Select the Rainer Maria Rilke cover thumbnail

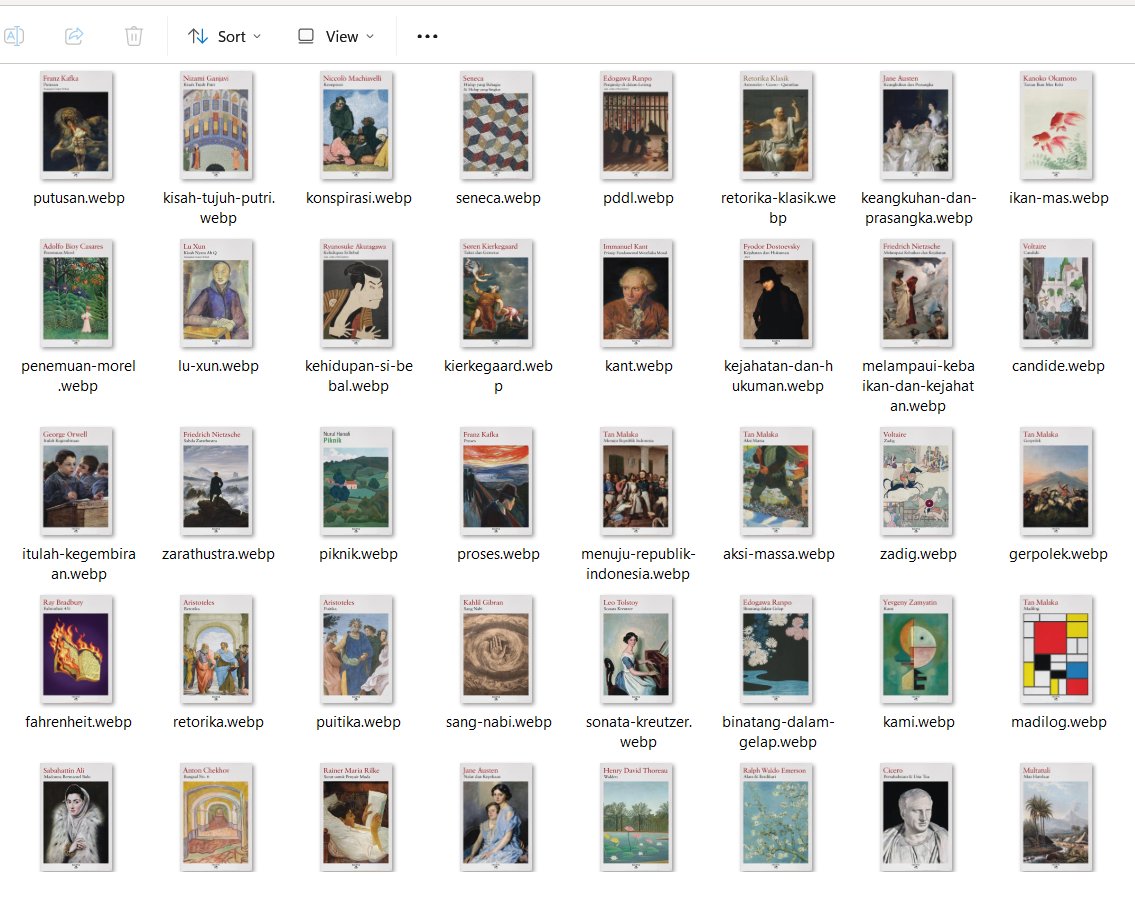point(358,818)
